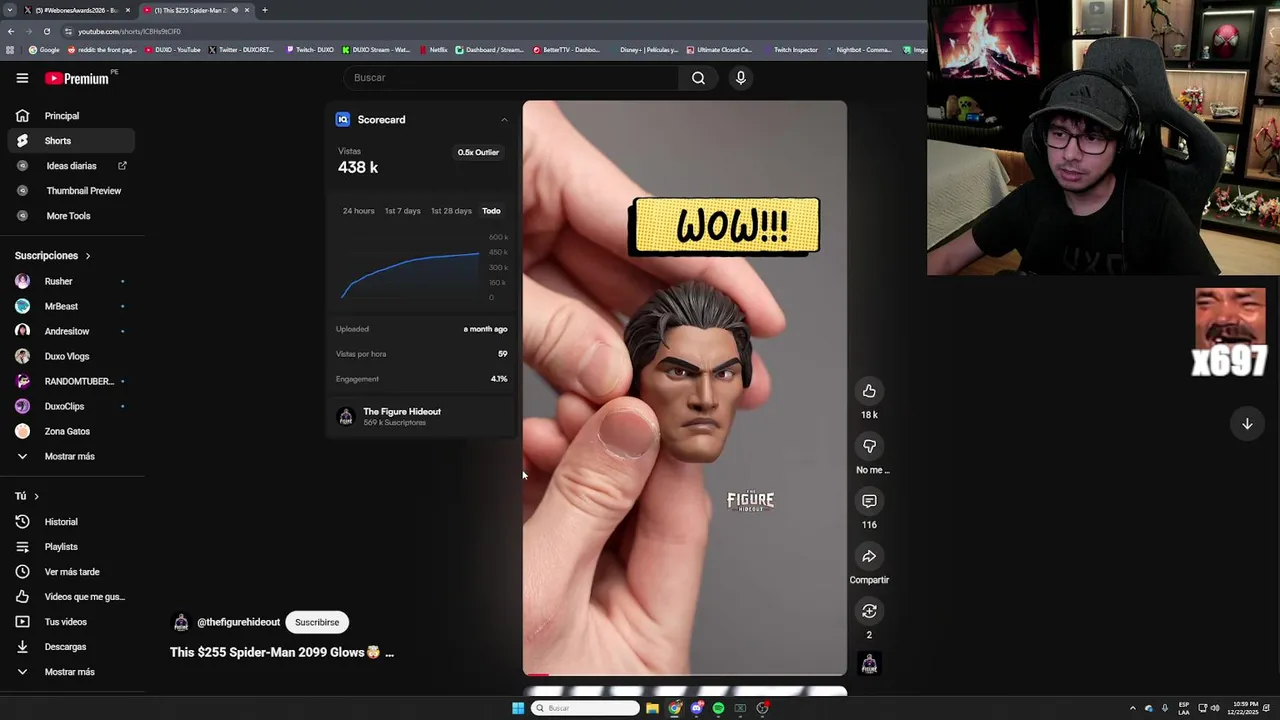Like the Short with thumbs up
The image size is (1280, 720).
[x=869, y=391]
